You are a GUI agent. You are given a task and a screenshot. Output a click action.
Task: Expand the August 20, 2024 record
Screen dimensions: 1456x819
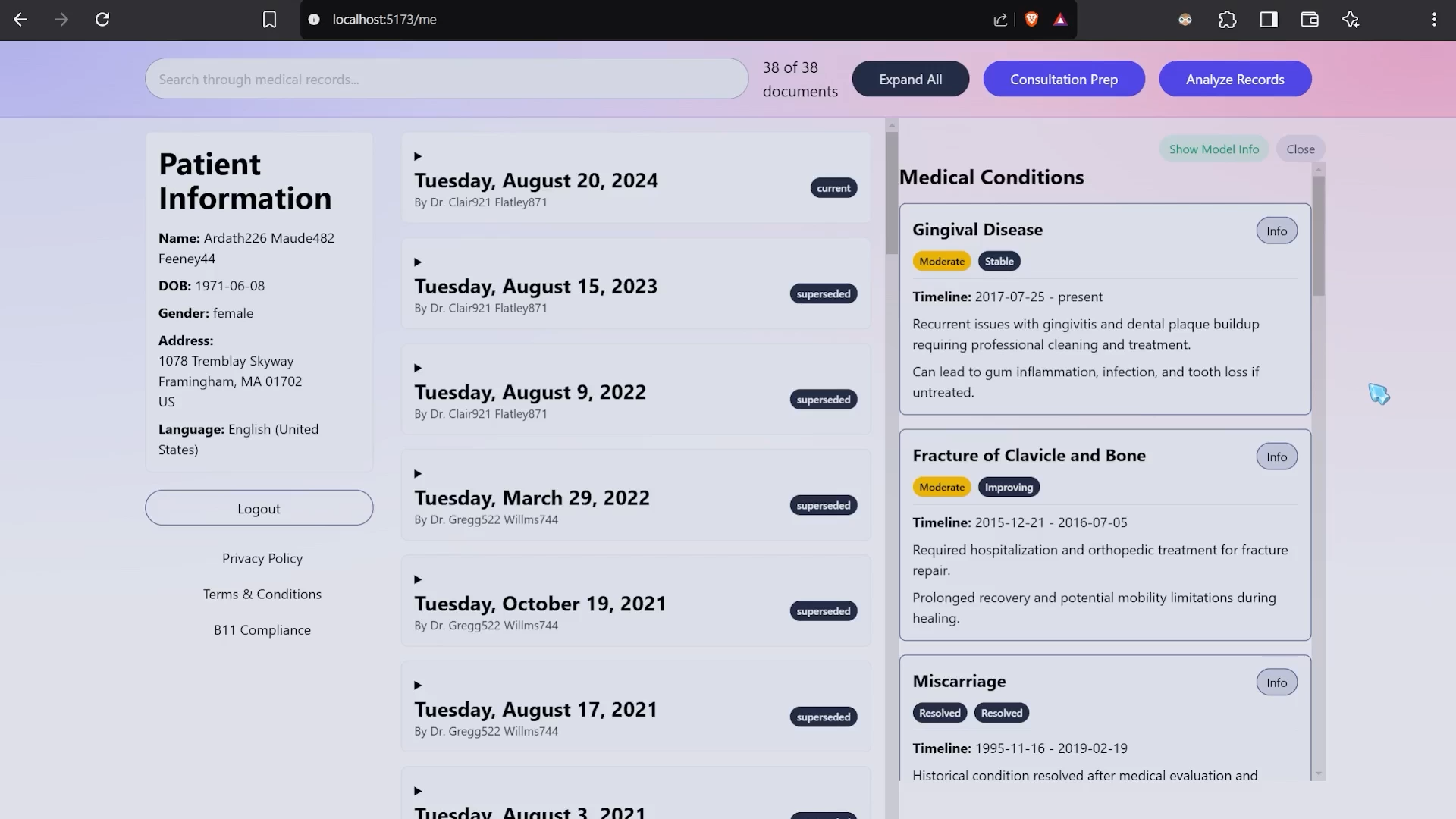(418, 156)
